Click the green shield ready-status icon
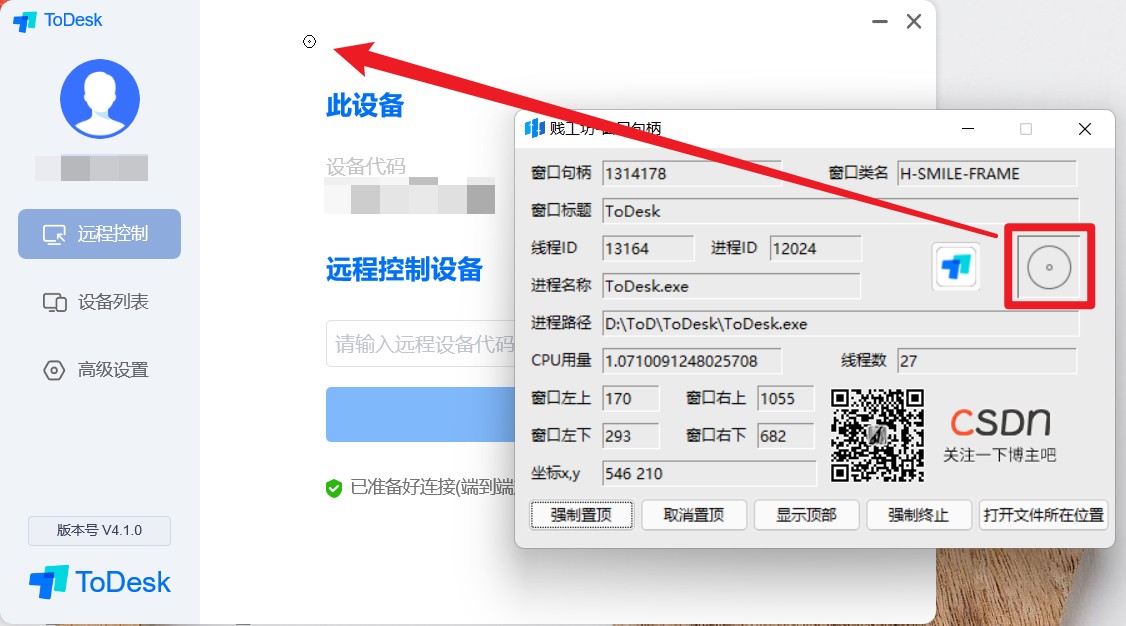The height and width of the screenshot is (626, 1126). [x=334, y=488]
